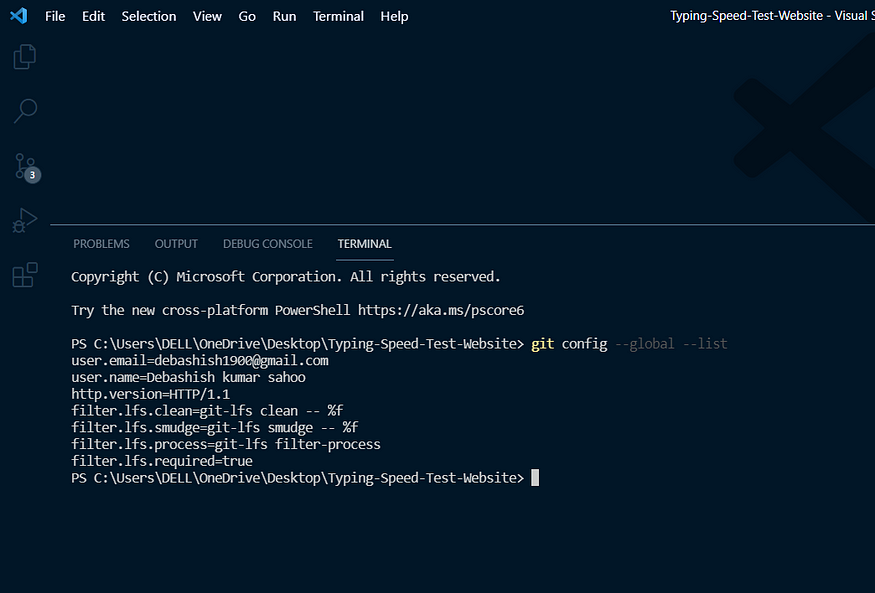Click the https://aka.ms/pscore6 link

pyautogui.click(x=441, y=310)
